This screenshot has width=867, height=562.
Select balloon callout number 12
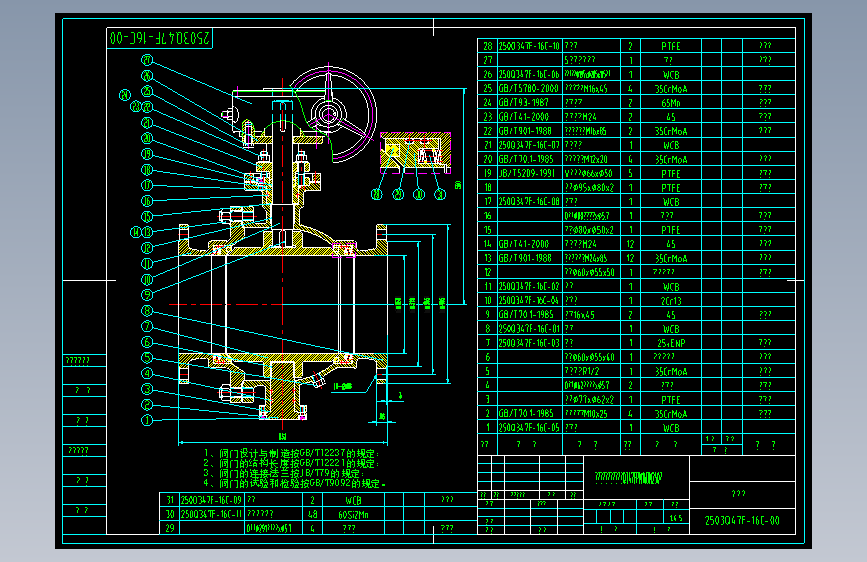coord(147,248)
